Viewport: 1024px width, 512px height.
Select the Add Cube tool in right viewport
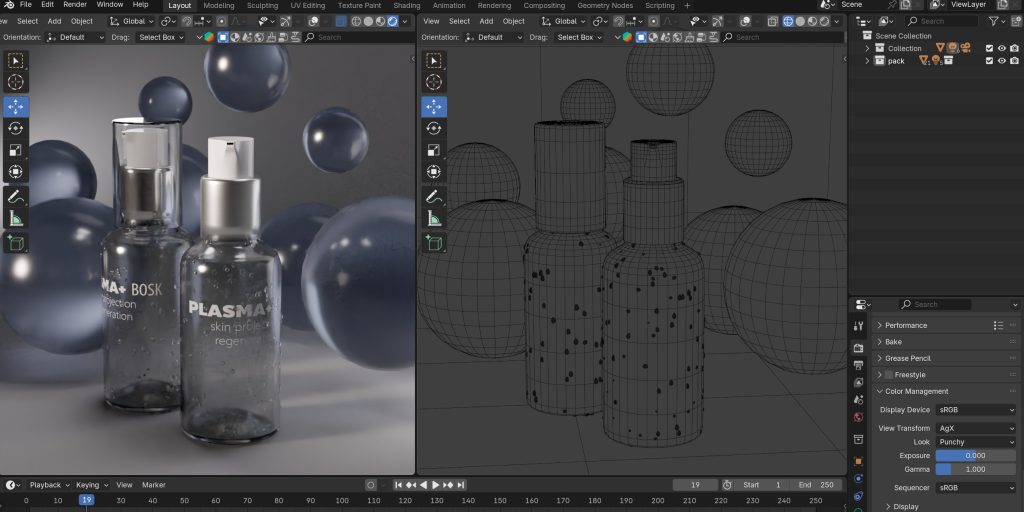[x=434, y=243]
